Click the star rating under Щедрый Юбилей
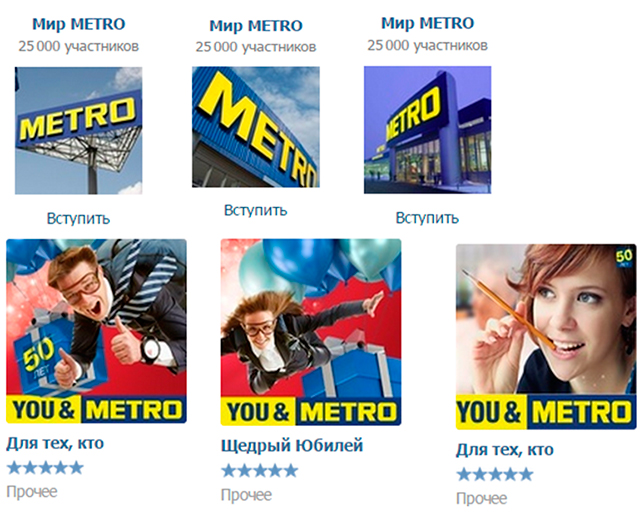This screenshot has width=644, height=513. point(260,471)
